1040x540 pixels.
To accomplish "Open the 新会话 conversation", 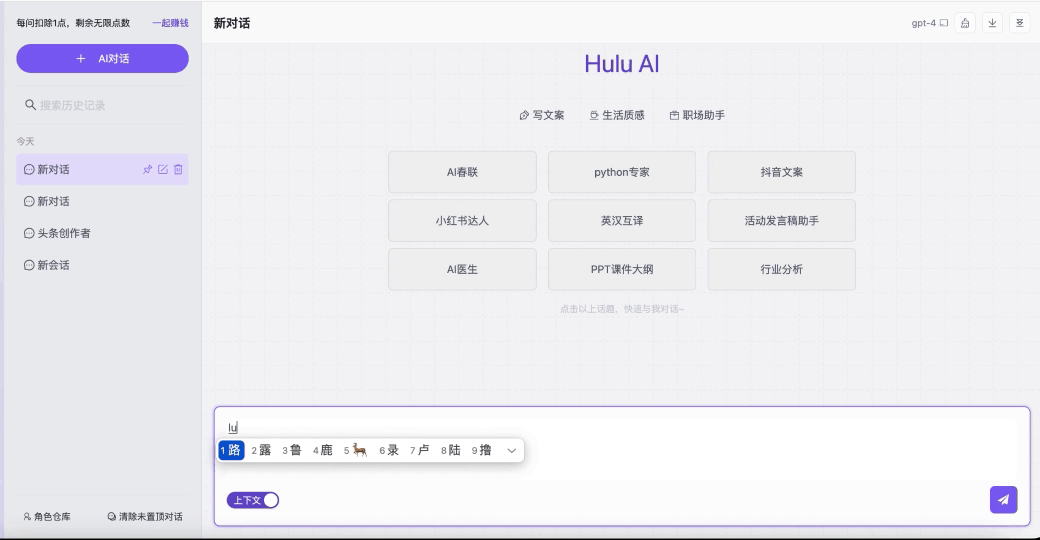I will click(102, 265).
